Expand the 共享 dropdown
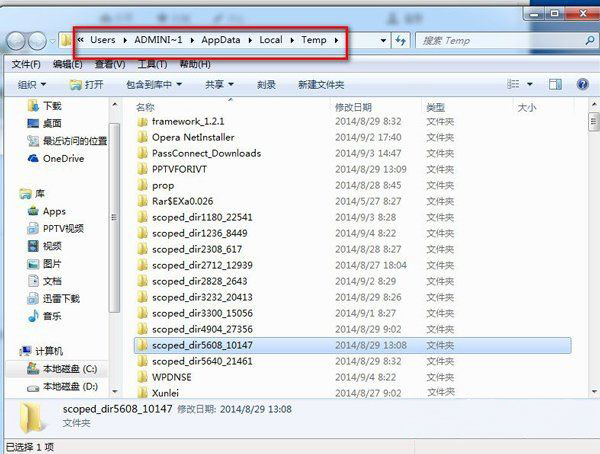 219,84
